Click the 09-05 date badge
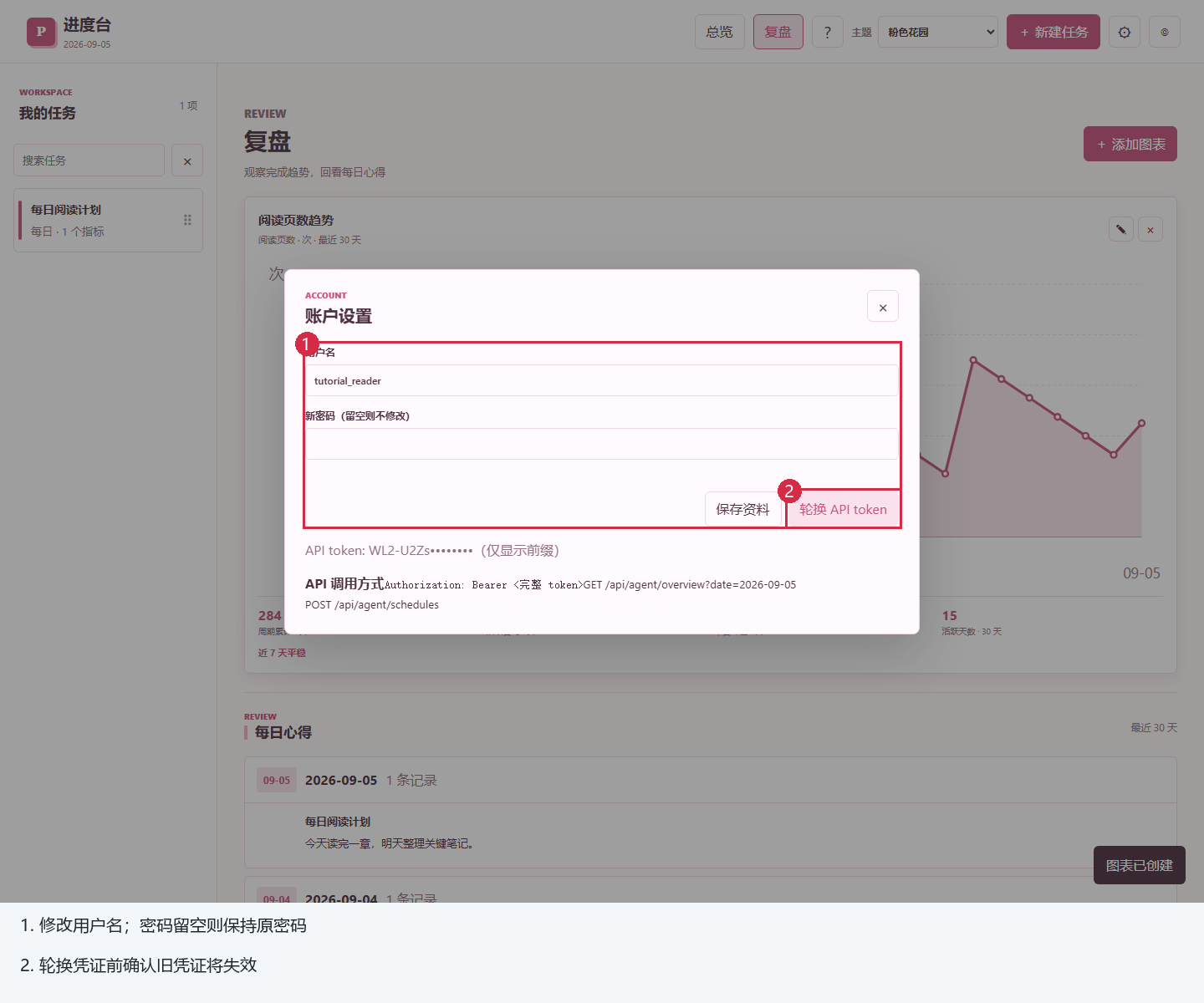The image size is (1204, 1003). [277, 780]
